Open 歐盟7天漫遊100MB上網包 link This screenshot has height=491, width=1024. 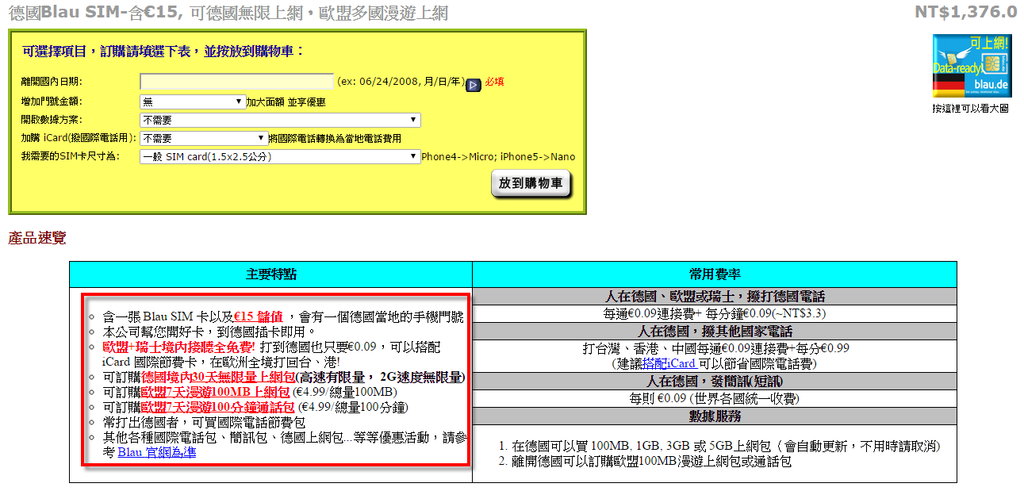tap(215, 392)
